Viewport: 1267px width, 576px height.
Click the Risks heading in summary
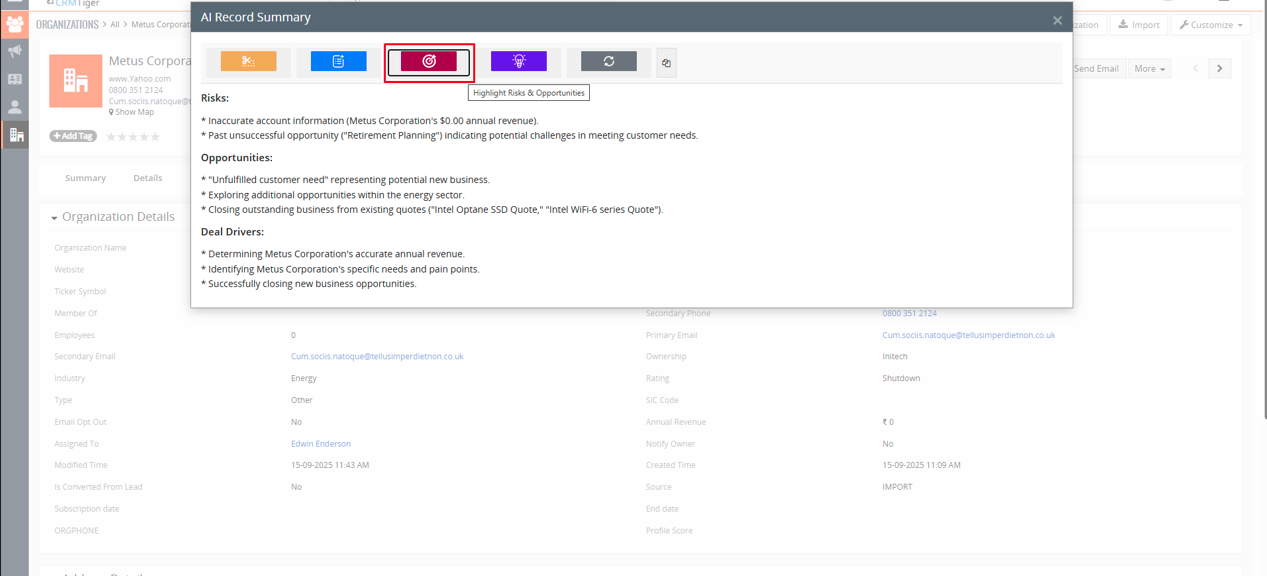point(215,98)
